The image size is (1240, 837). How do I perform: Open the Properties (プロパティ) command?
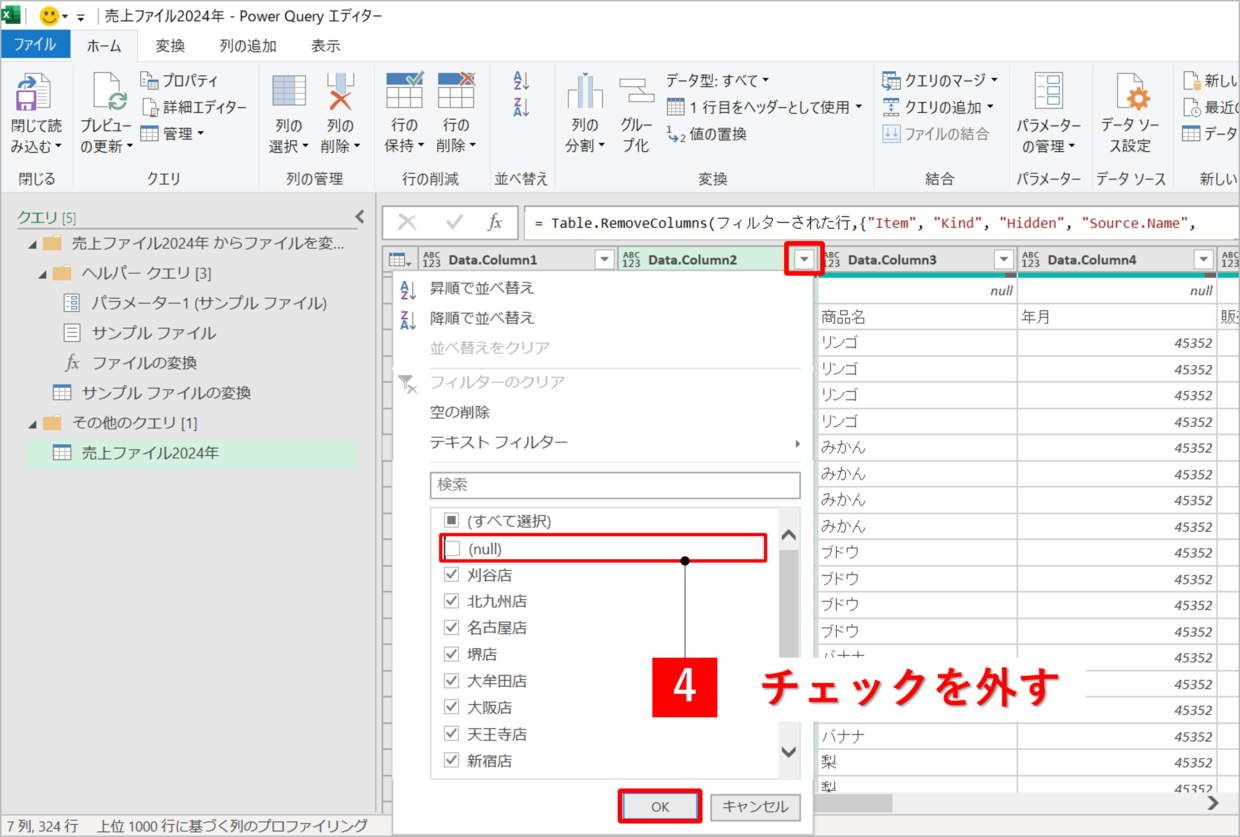(x=179, y=80)
